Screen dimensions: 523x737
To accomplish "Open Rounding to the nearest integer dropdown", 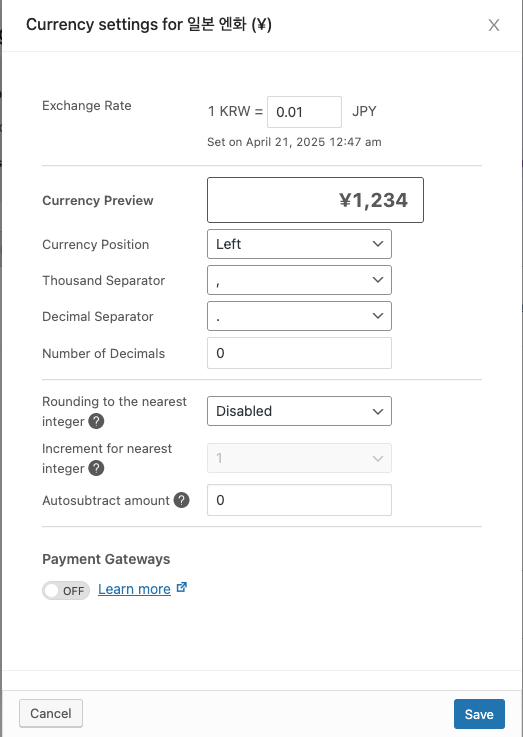I will pos(299,411).
